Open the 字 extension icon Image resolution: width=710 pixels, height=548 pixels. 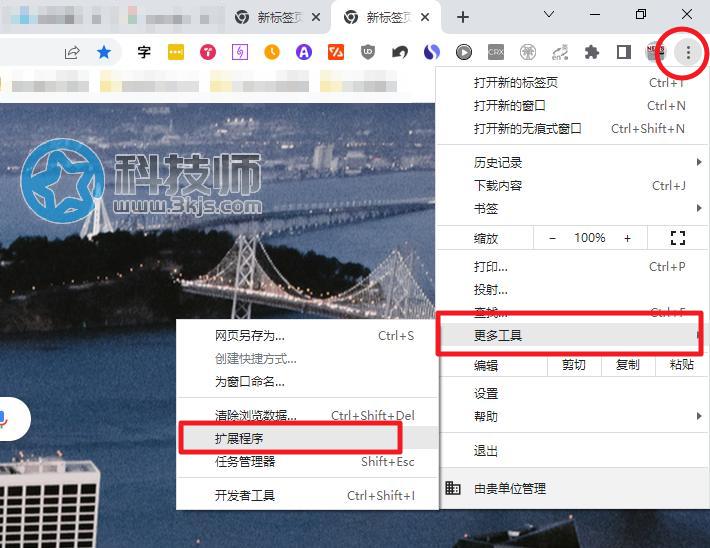pyautogui.click(x=144, y=53)
